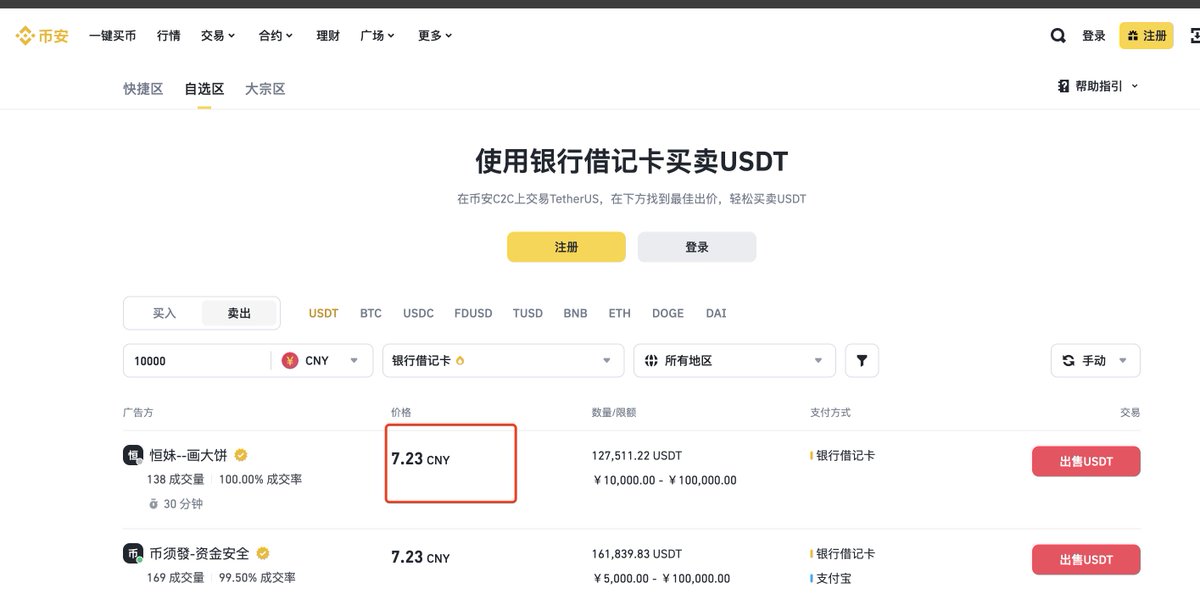
Task: Click the ¥10,000.00 - ¥100,000.00 limit text
Action: pos(665,480)
